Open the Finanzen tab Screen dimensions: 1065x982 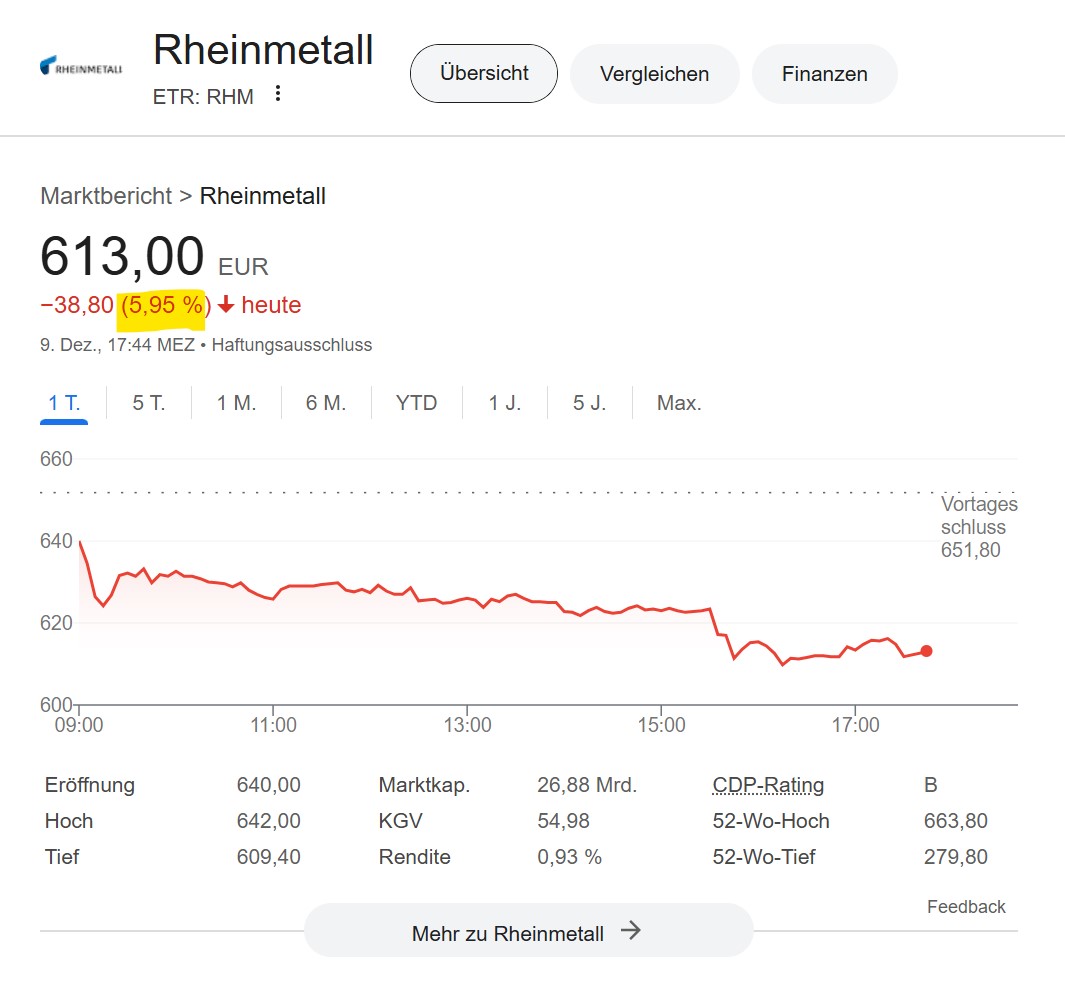[x=825, y=73]
